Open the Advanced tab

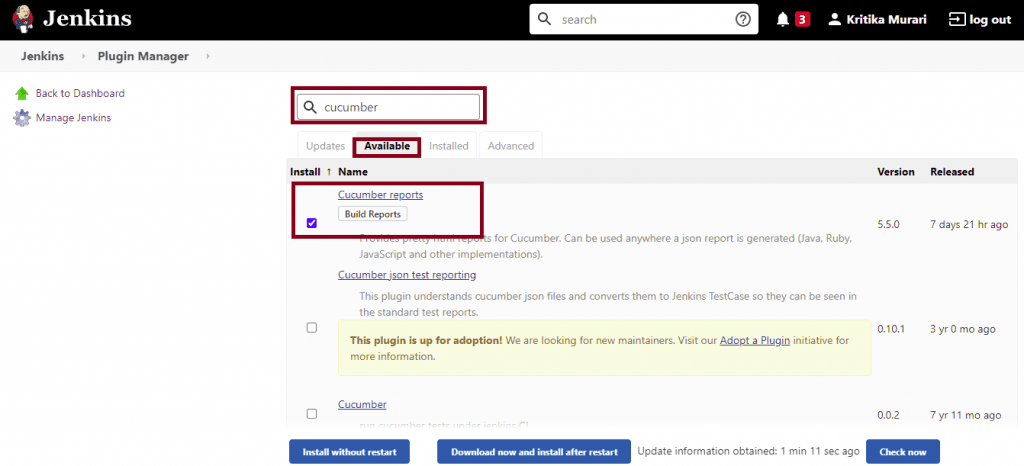511,146
